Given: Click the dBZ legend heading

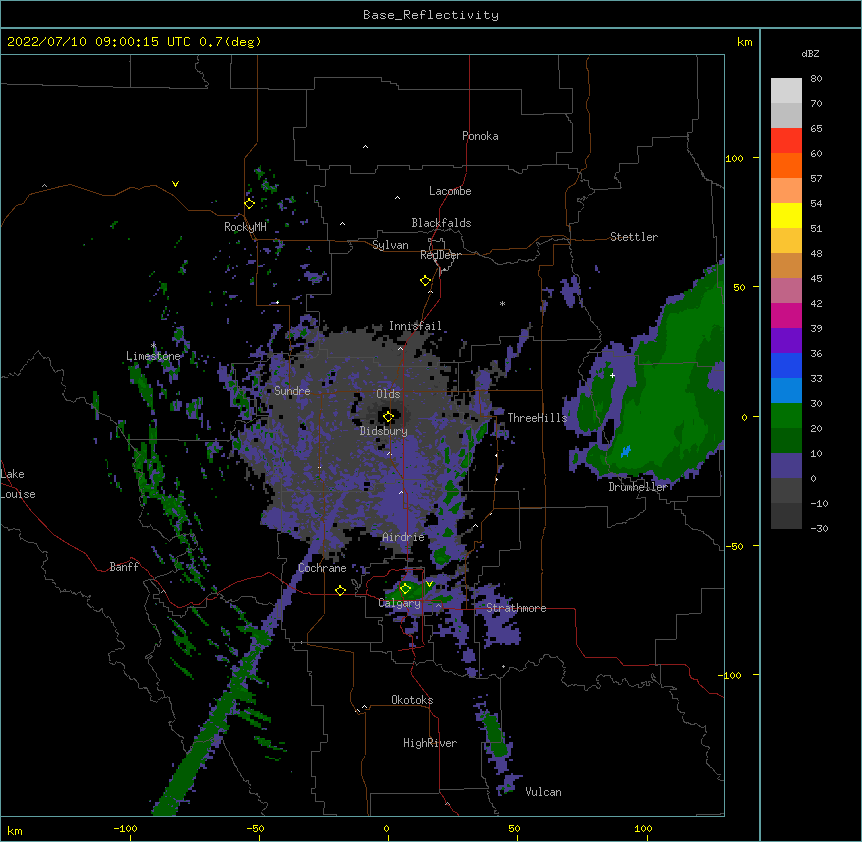Looking at the screenshot, I should pyautogui.click(x=810, y=54).
